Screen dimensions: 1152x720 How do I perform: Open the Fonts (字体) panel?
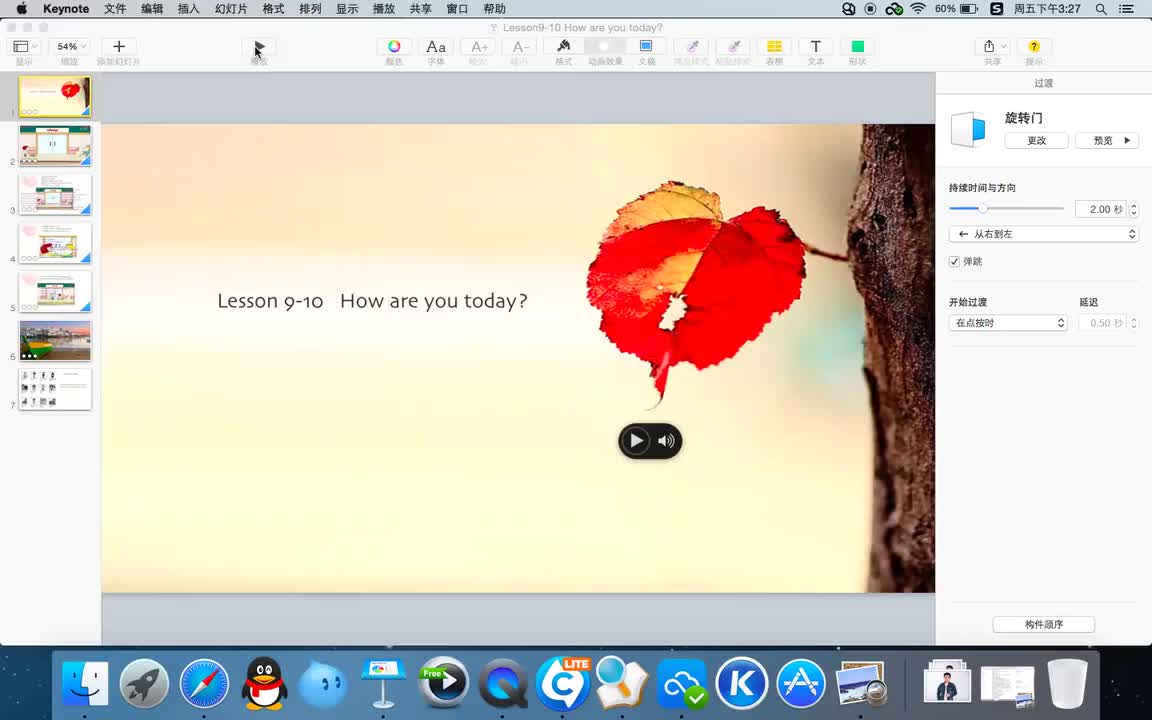[x=436, y=47]
